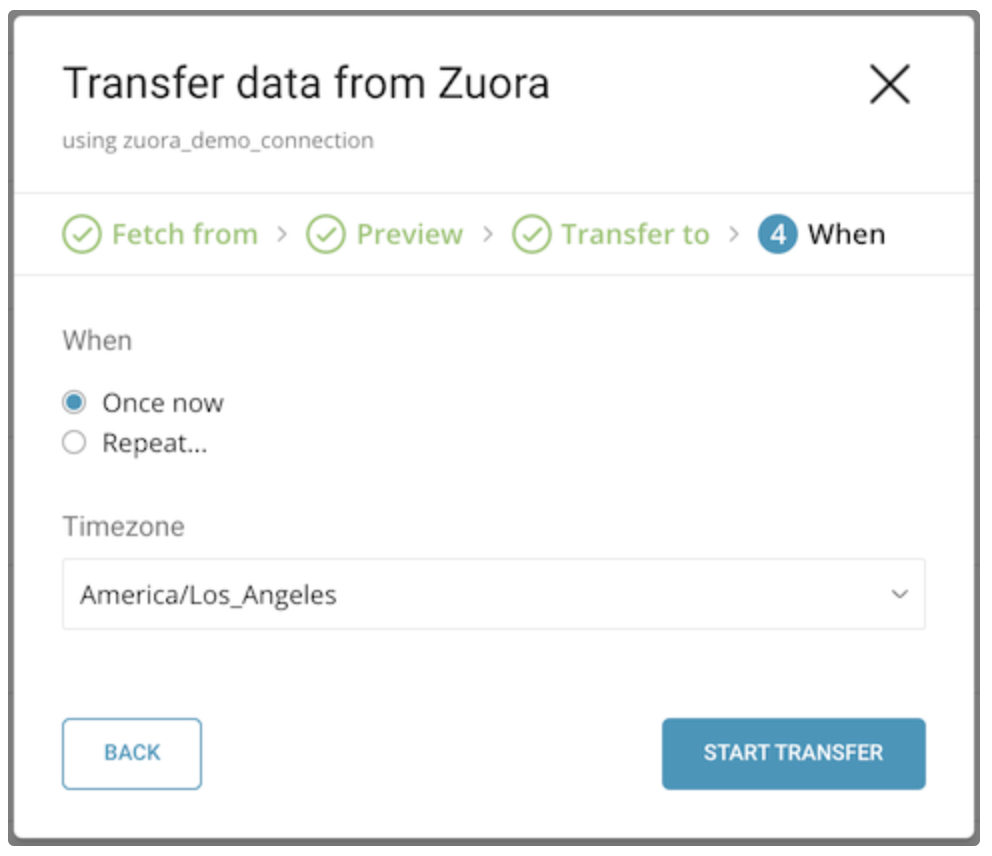Click the separator arrow after Transfer to
The width and height of the screenshot is (992, 856).
[x=735, y=234]
